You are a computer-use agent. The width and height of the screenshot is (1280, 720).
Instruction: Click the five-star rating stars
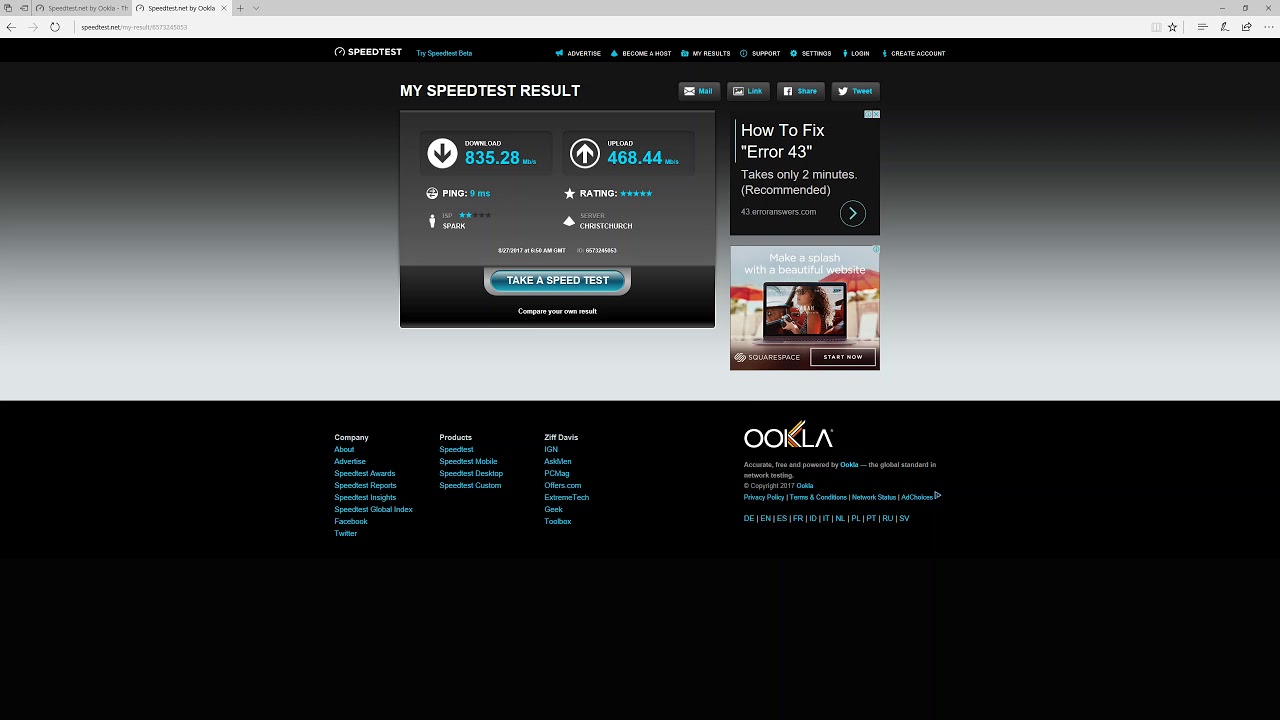(636, 193)
